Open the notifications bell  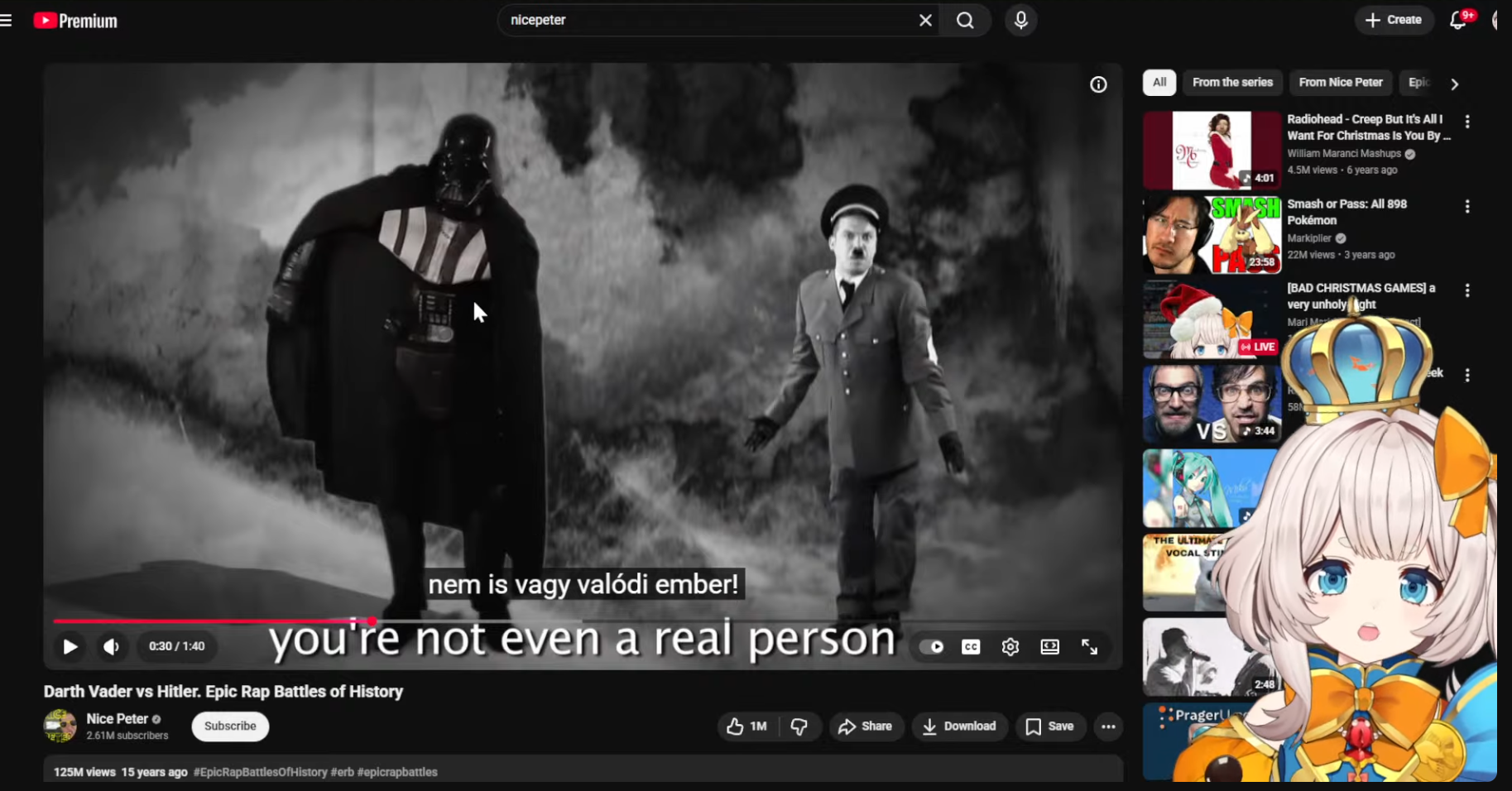pos(1459,20)
